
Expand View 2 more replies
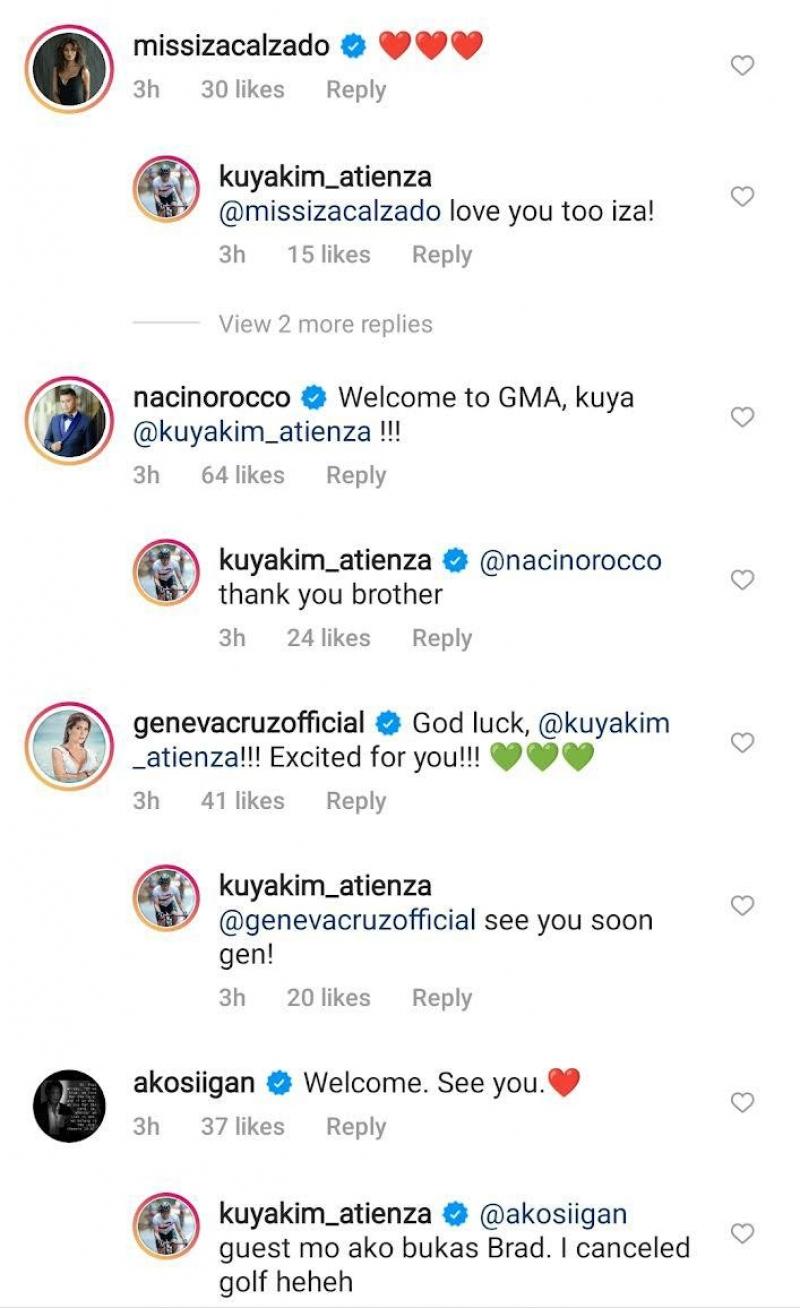click(326, 324)
